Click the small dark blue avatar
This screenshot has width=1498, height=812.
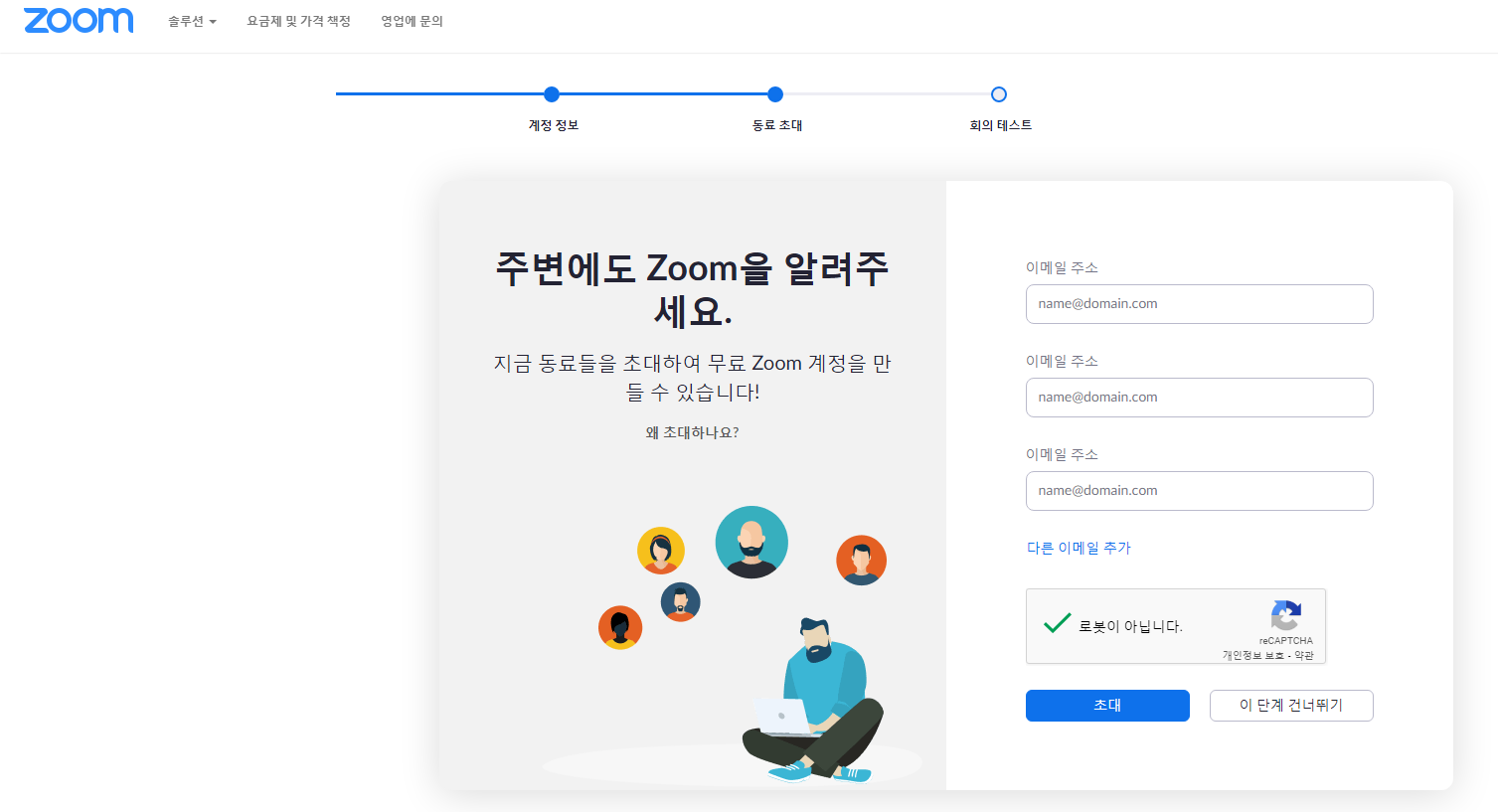[681, 602]
